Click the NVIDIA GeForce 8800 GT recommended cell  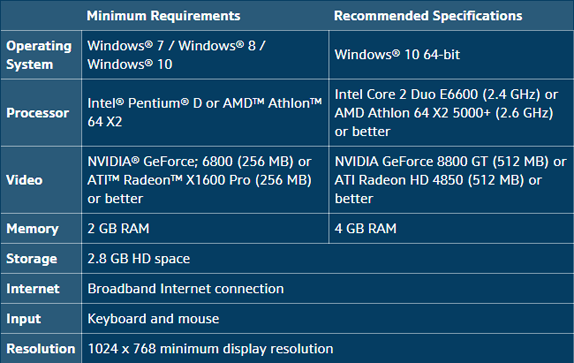[450, 180]
